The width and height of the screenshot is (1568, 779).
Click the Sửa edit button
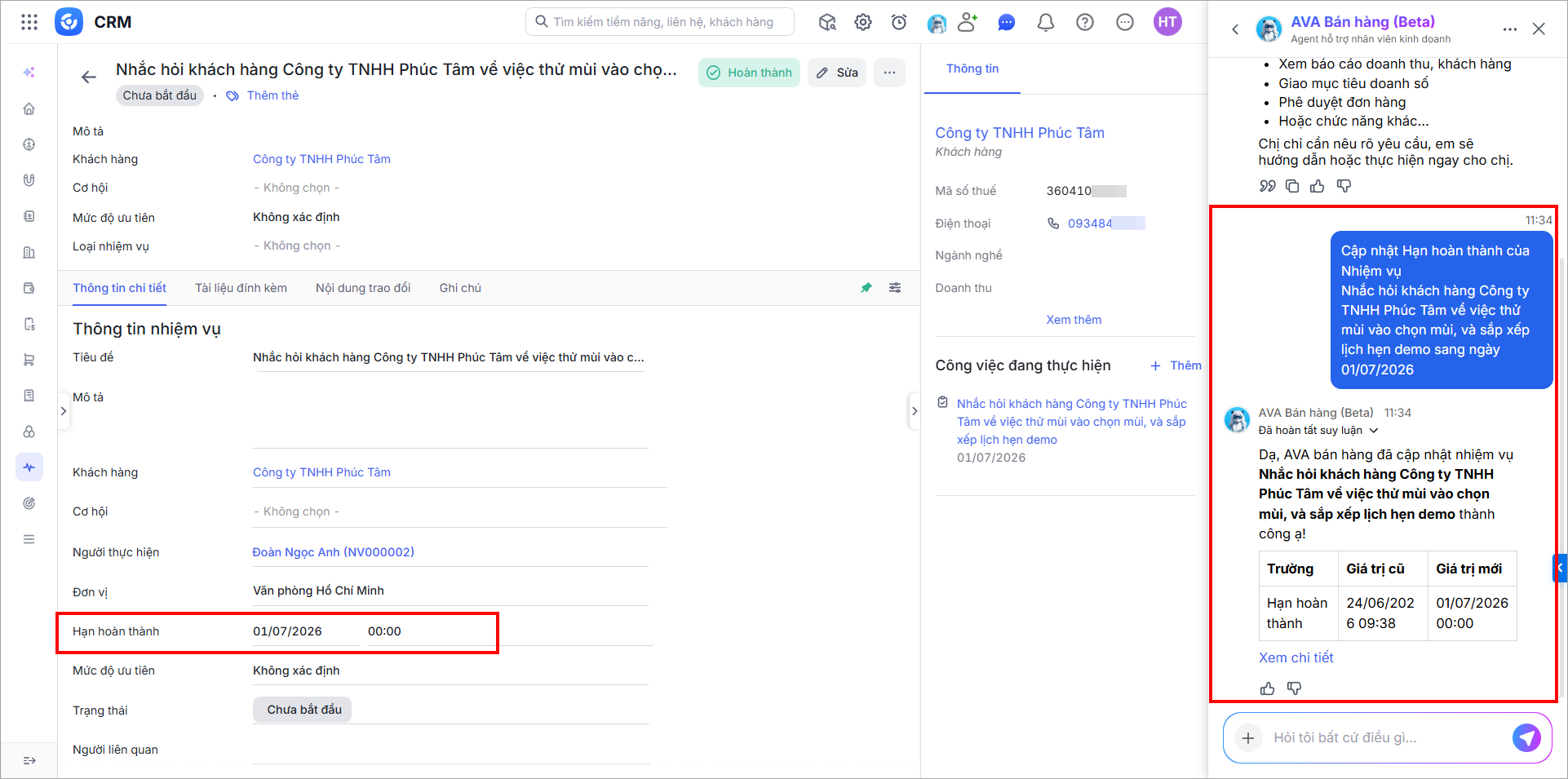point(837,73)
